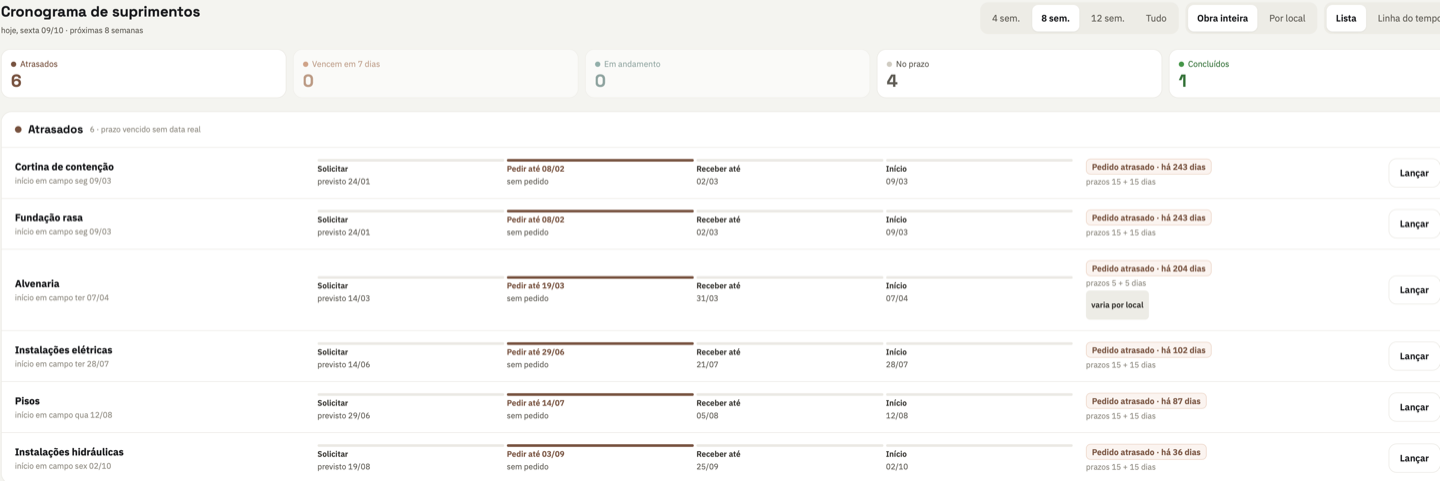Click Pedir até 03/09 in hidráulicas row

click(535, 454)
